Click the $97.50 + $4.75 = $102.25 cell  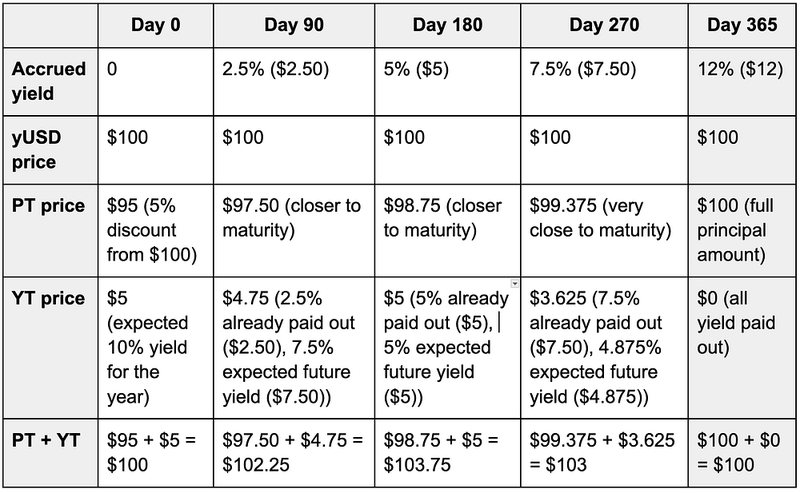(x=294, y=451)
